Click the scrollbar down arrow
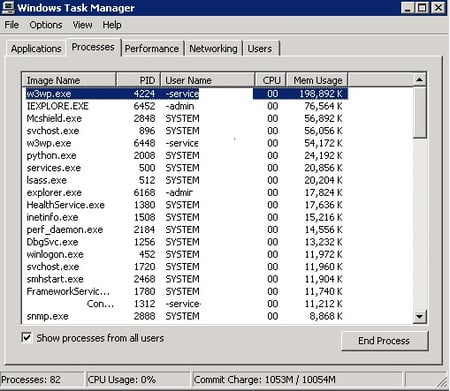Screen dimensions: 450x391 pyautogui.click(x=419, y=316)
